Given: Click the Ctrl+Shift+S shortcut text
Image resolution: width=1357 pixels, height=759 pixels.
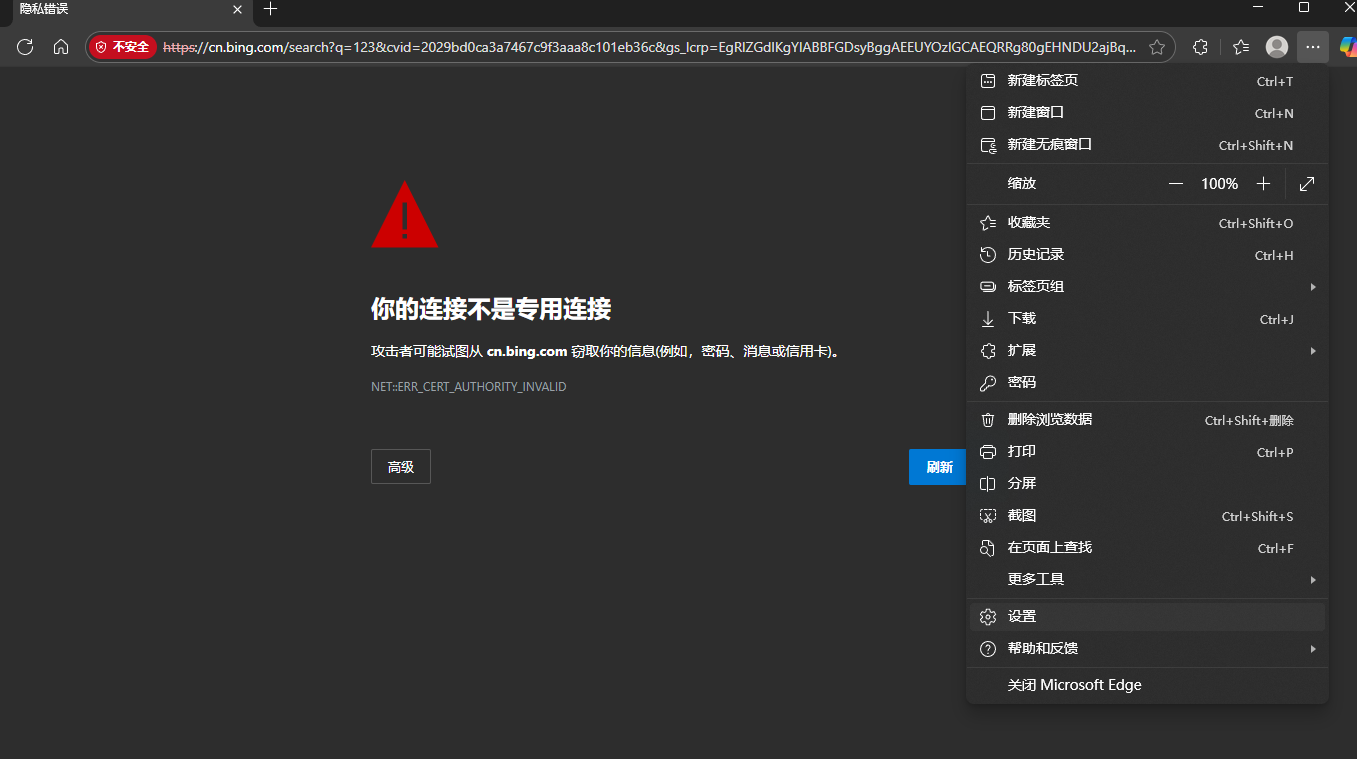Looking at the screenshot, I should [x=1258, y=517].
